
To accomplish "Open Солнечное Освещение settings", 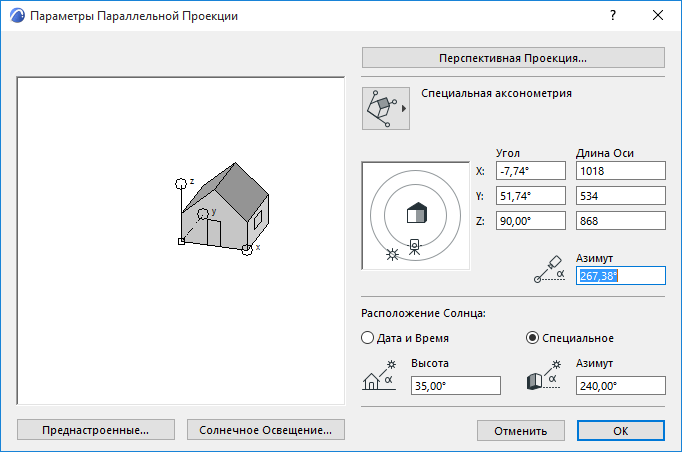I will coord(266,430).
